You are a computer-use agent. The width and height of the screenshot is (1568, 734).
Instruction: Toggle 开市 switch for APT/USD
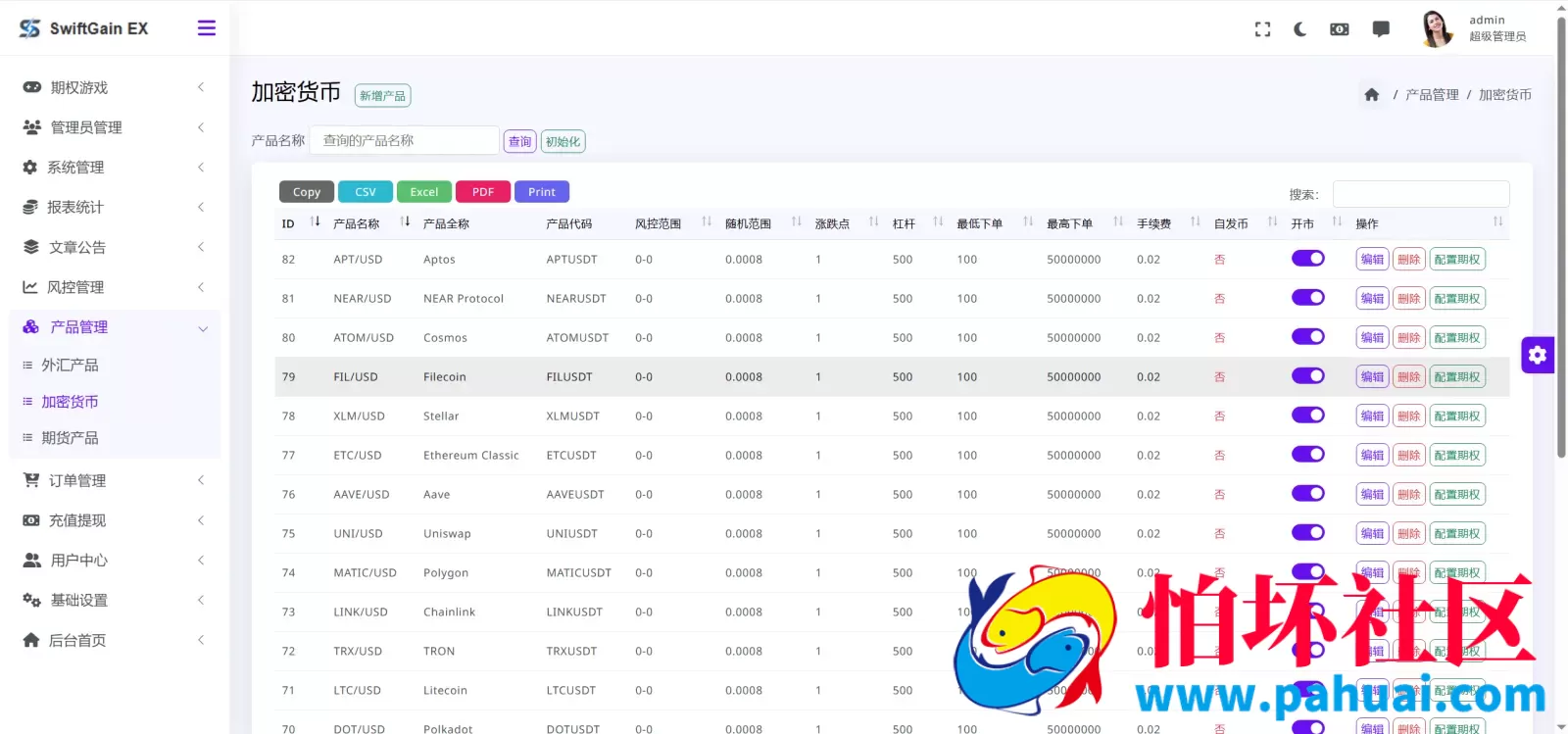(x=1307, y=259)
